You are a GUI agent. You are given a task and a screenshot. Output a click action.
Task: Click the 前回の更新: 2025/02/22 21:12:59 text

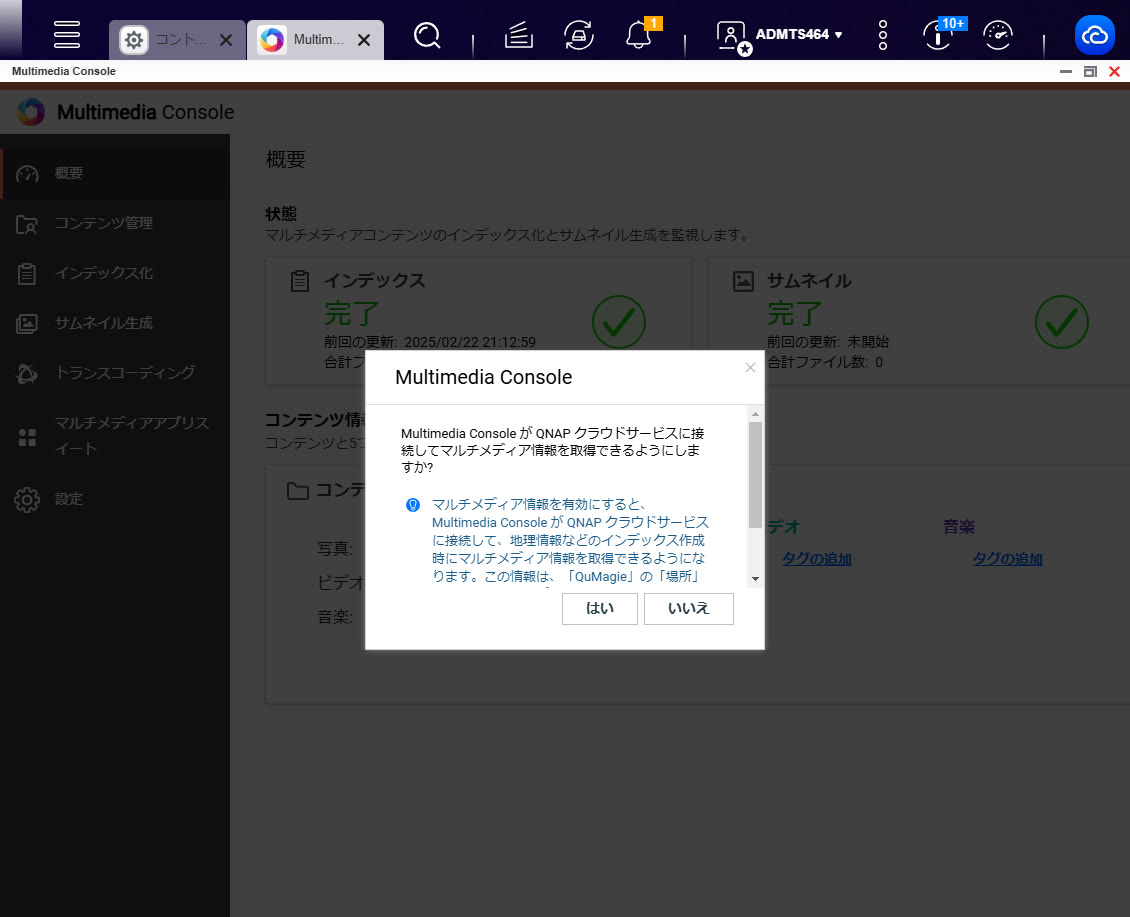[x=430, y=342]
